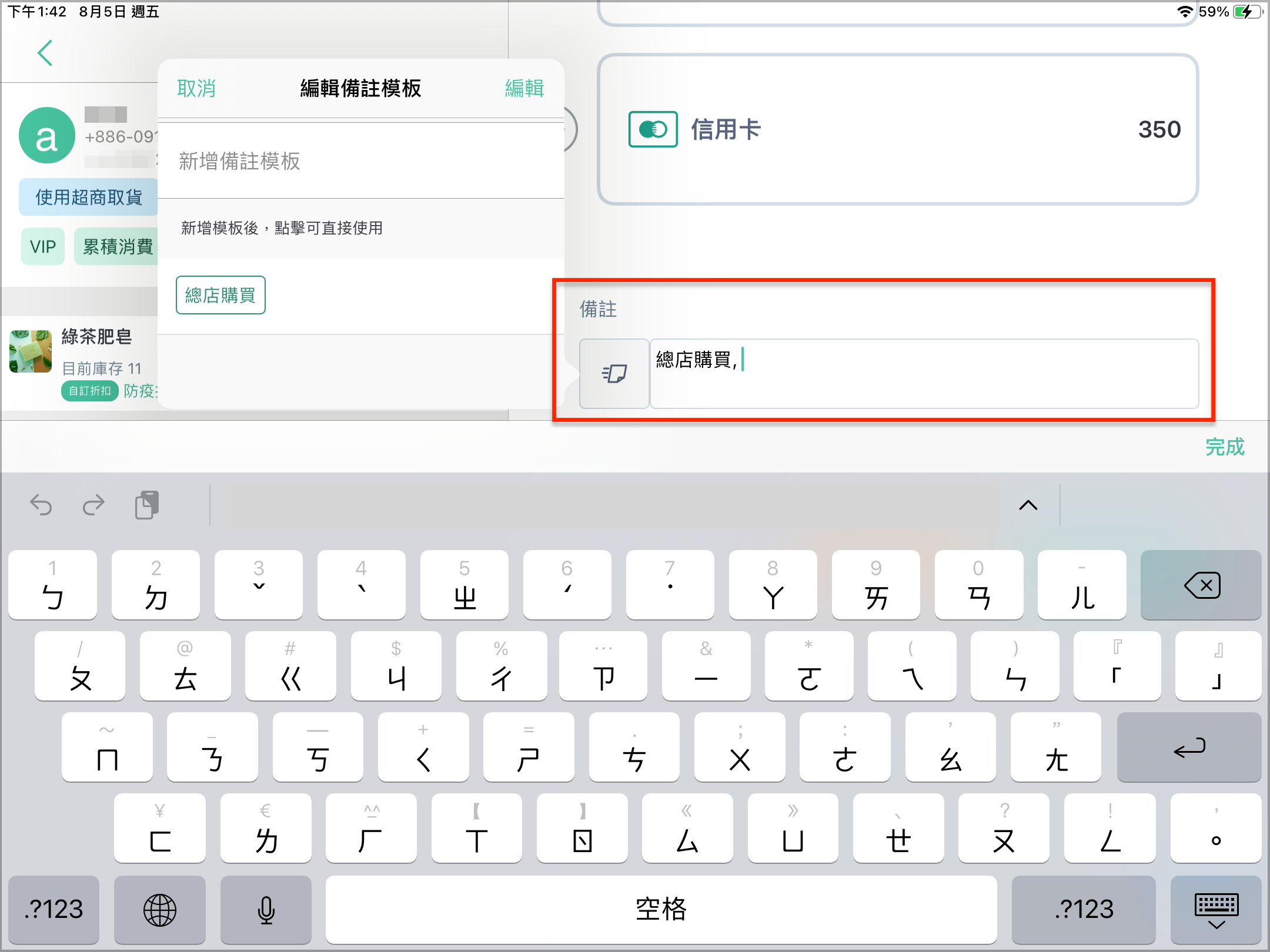
Task: Tap the ㄍ key
Action: (290, 666)
